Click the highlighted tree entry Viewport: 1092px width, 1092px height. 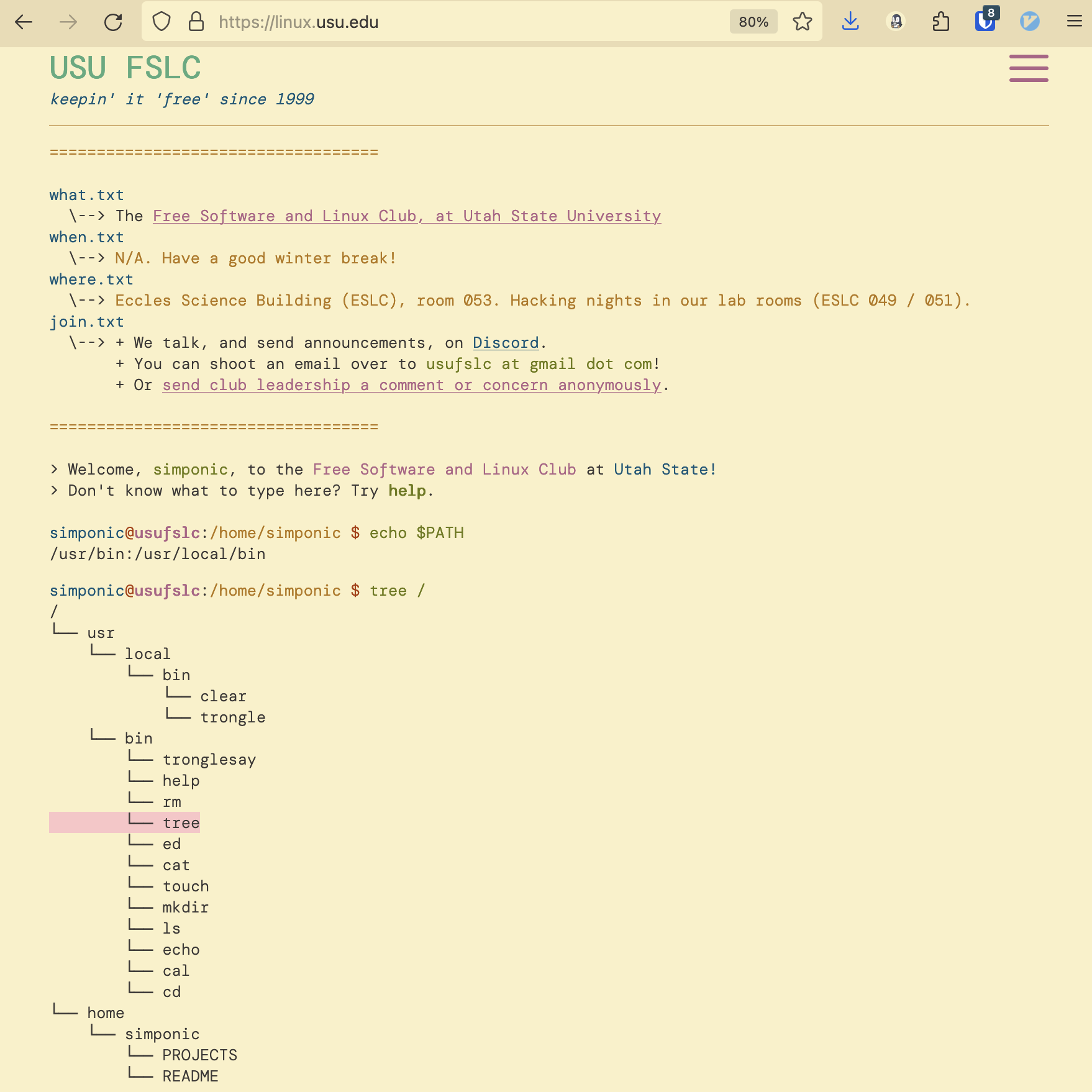[x=181, y=823]
